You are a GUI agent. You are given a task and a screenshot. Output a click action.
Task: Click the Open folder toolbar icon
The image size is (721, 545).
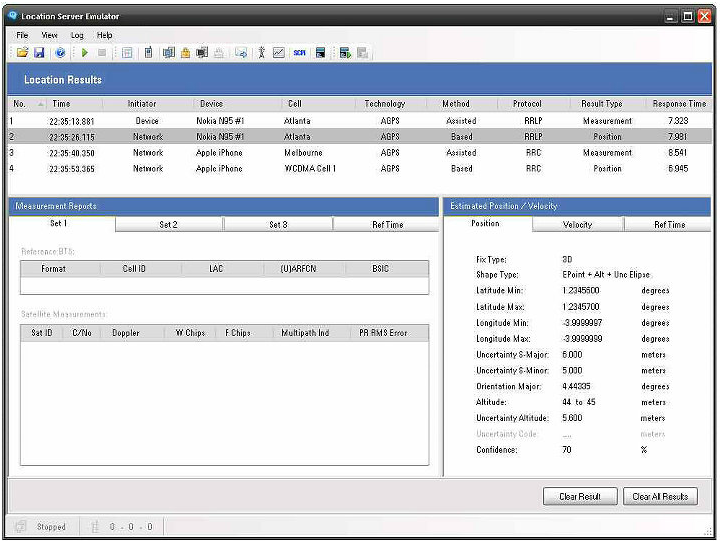pyautogui.click(x=22, y=52)
